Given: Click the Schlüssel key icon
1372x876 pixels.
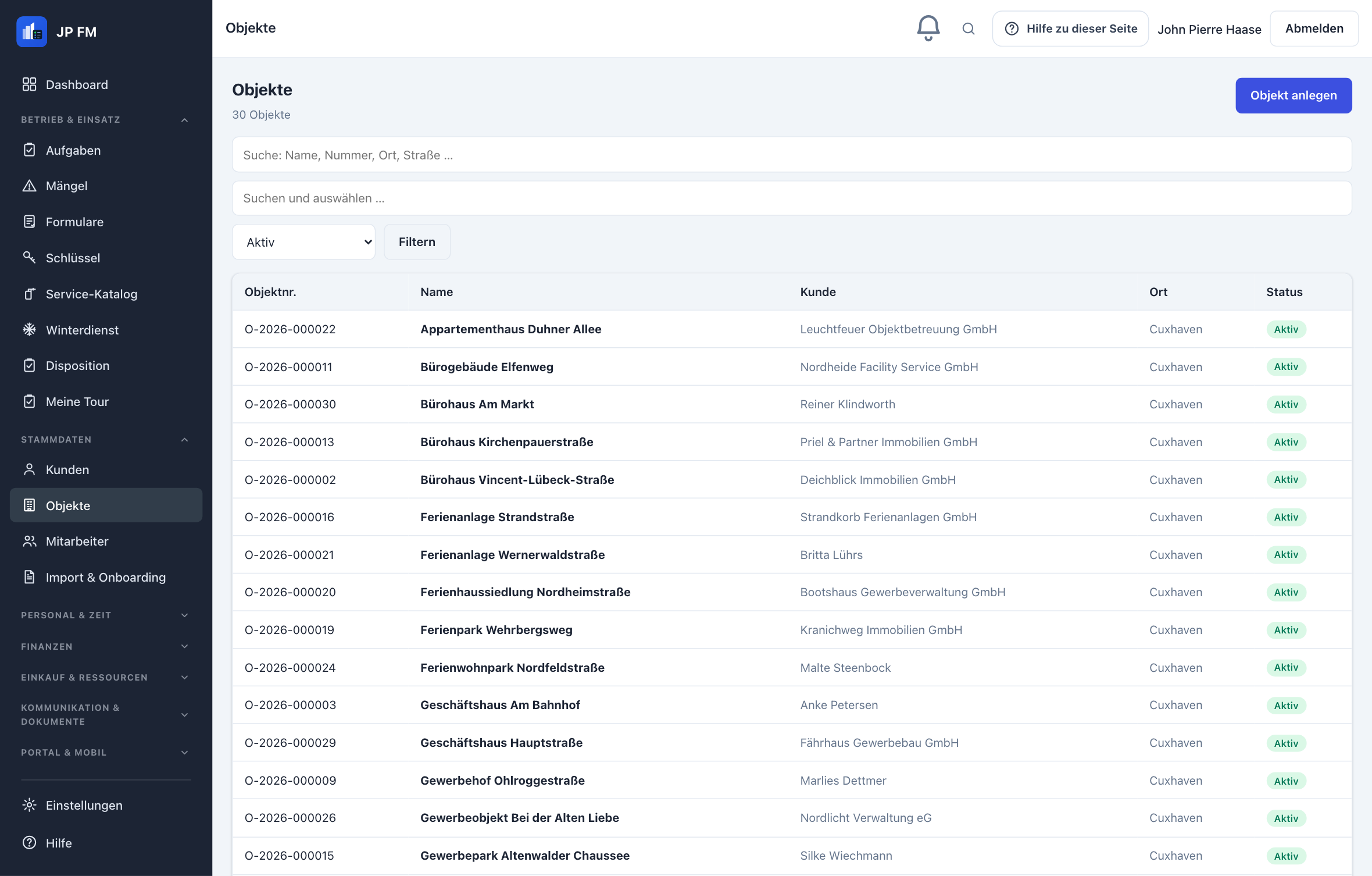Looking at the screenshot, I should pos(29,257).
